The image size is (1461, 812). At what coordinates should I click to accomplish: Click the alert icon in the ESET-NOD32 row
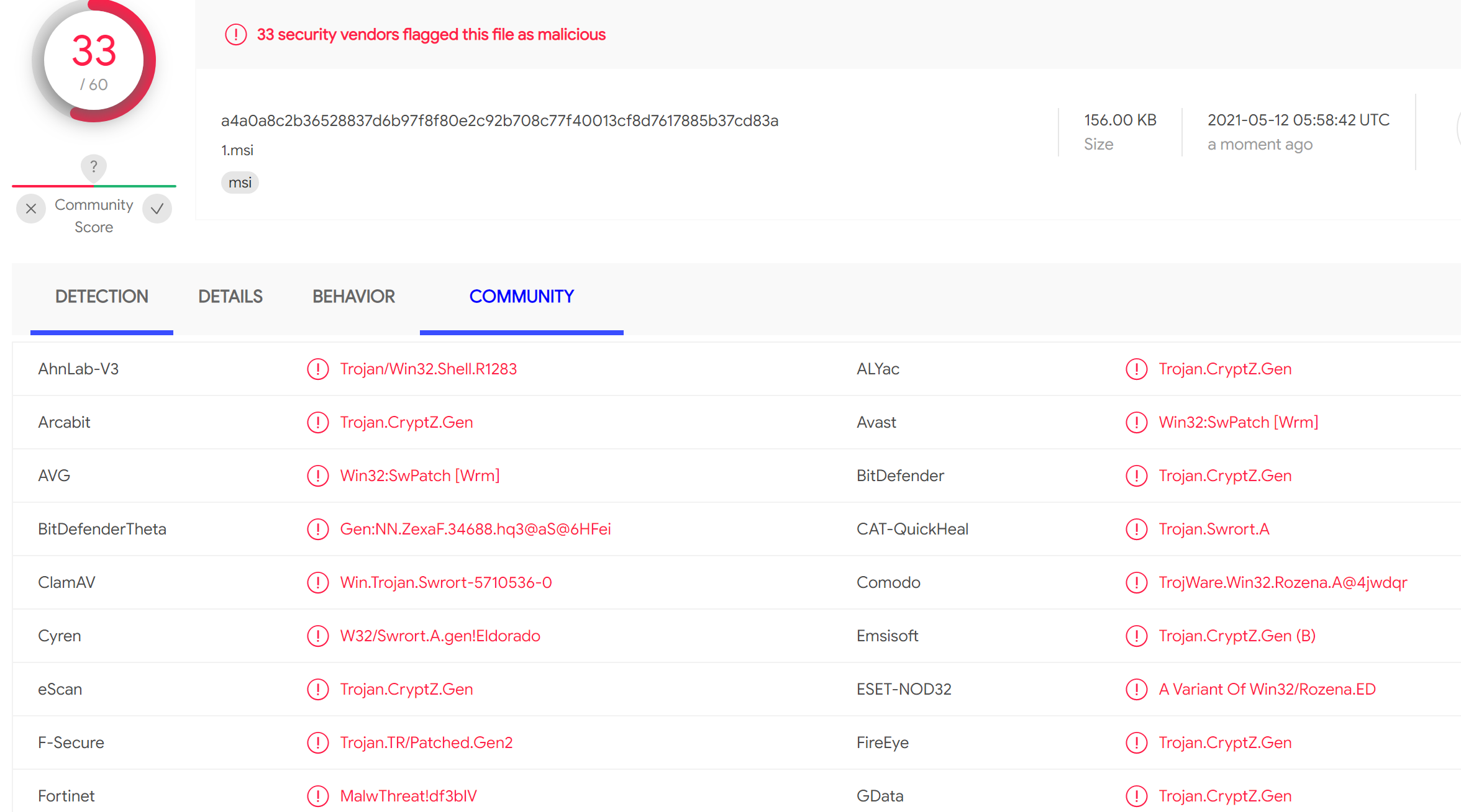coord(1137,689)
